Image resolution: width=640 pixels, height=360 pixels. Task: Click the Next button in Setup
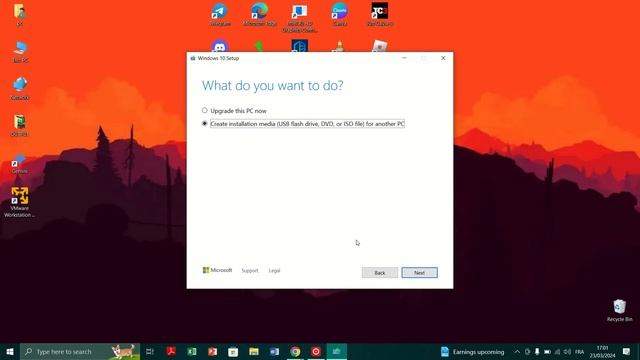(x=419, y=273)
